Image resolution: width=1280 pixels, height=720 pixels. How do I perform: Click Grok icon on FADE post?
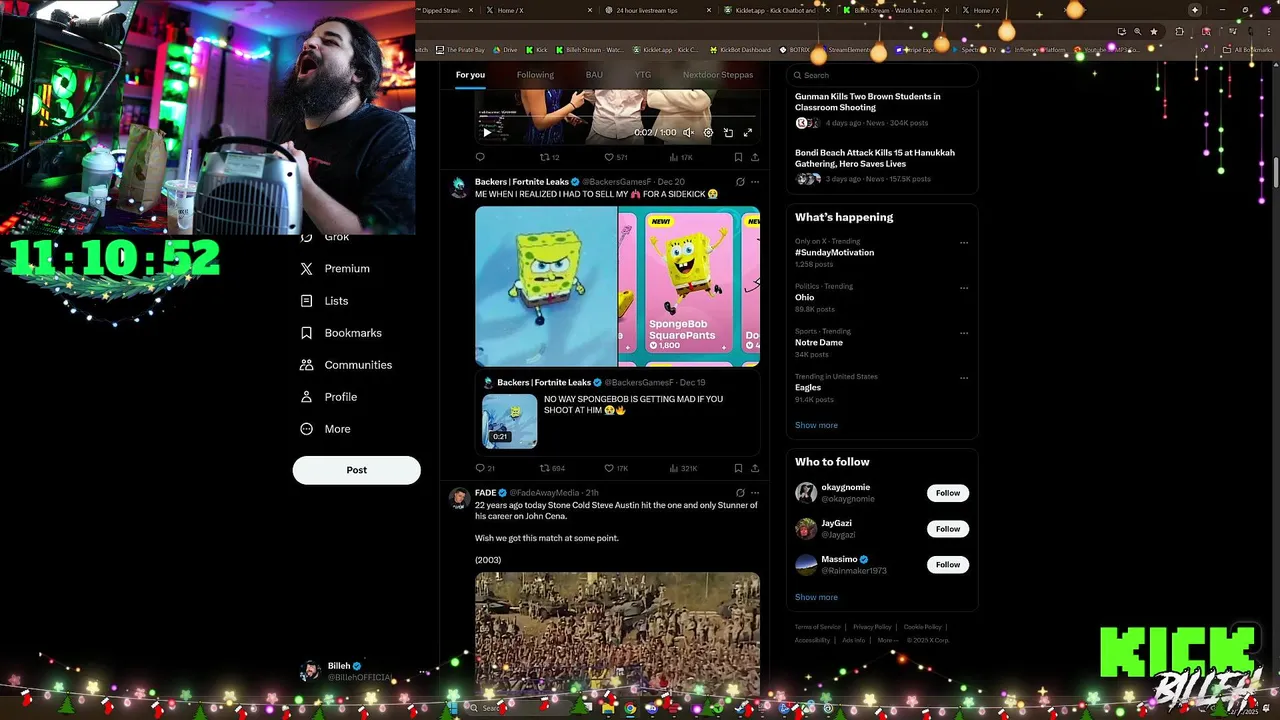(x=740, y=493)
